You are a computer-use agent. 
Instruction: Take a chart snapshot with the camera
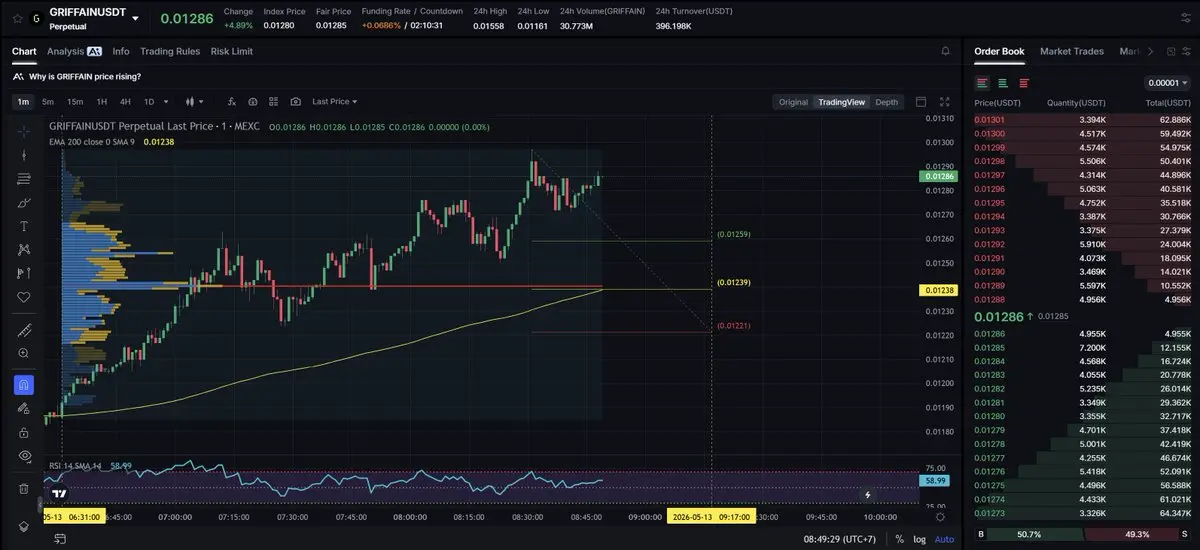[295, 102]
